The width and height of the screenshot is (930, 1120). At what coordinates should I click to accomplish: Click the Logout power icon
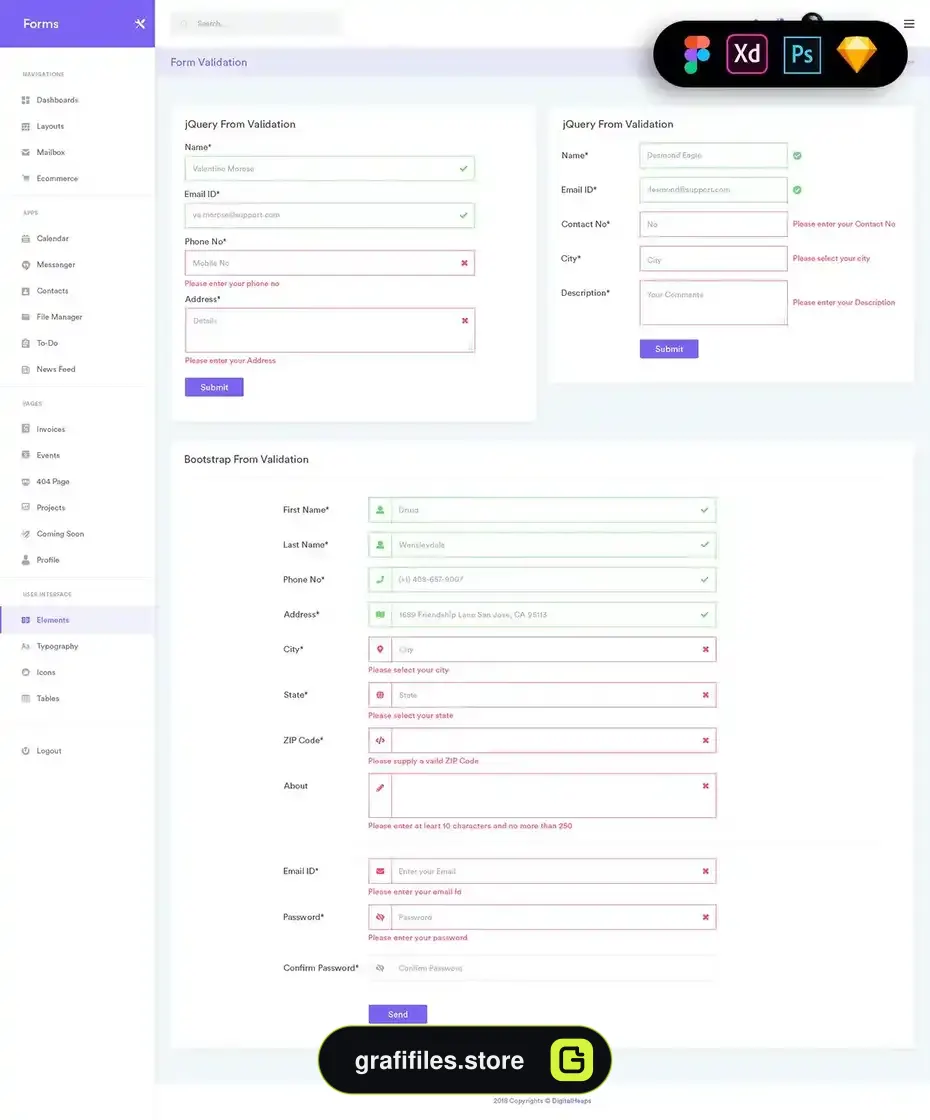(26, 751)
